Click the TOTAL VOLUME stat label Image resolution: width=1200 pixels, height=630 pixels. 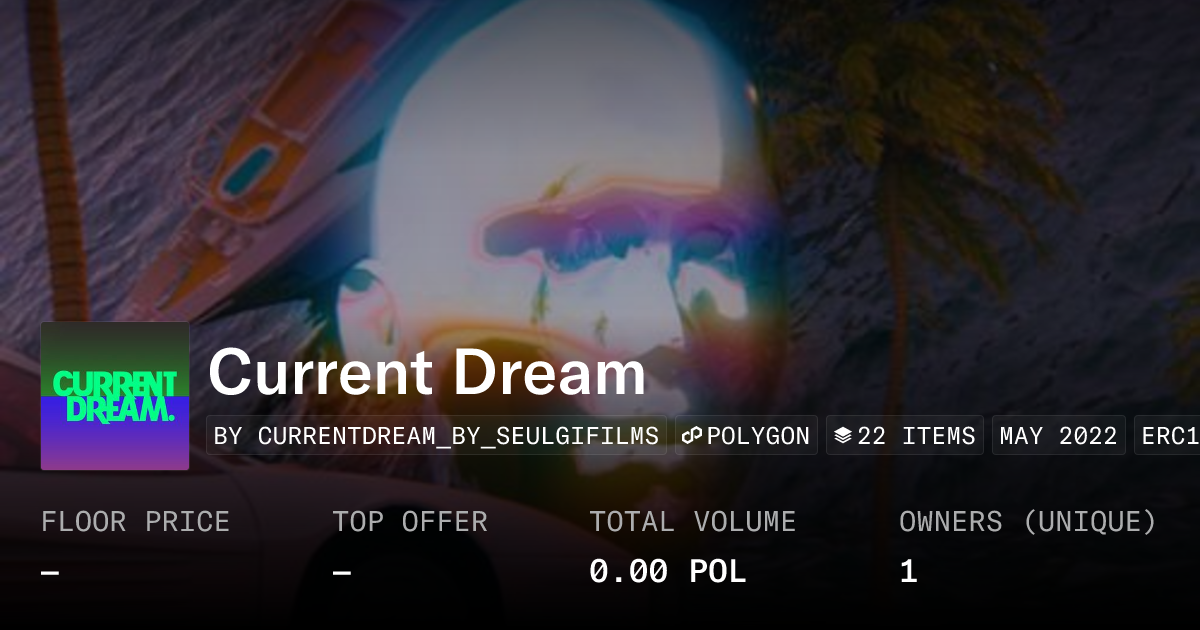(x=692, y=522)
